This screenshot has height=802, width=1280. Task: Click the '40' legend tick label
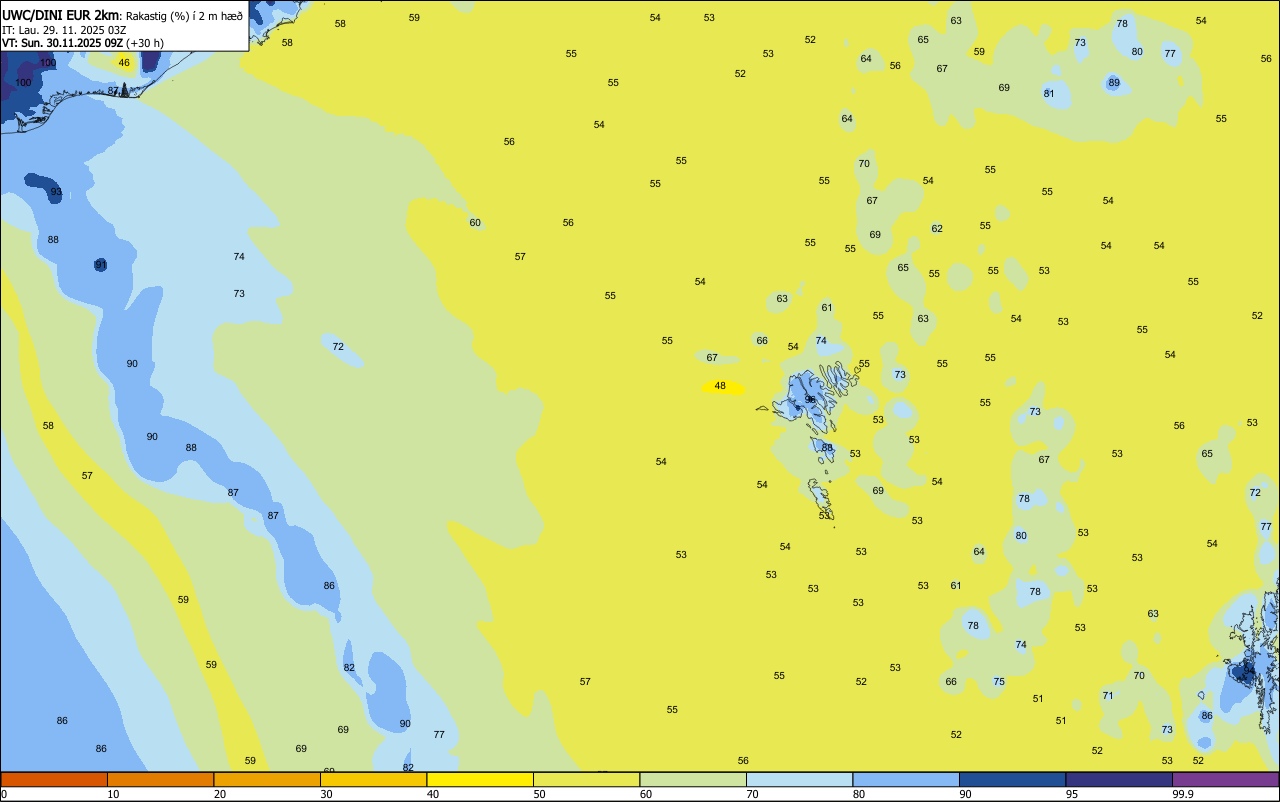(433, 794)
